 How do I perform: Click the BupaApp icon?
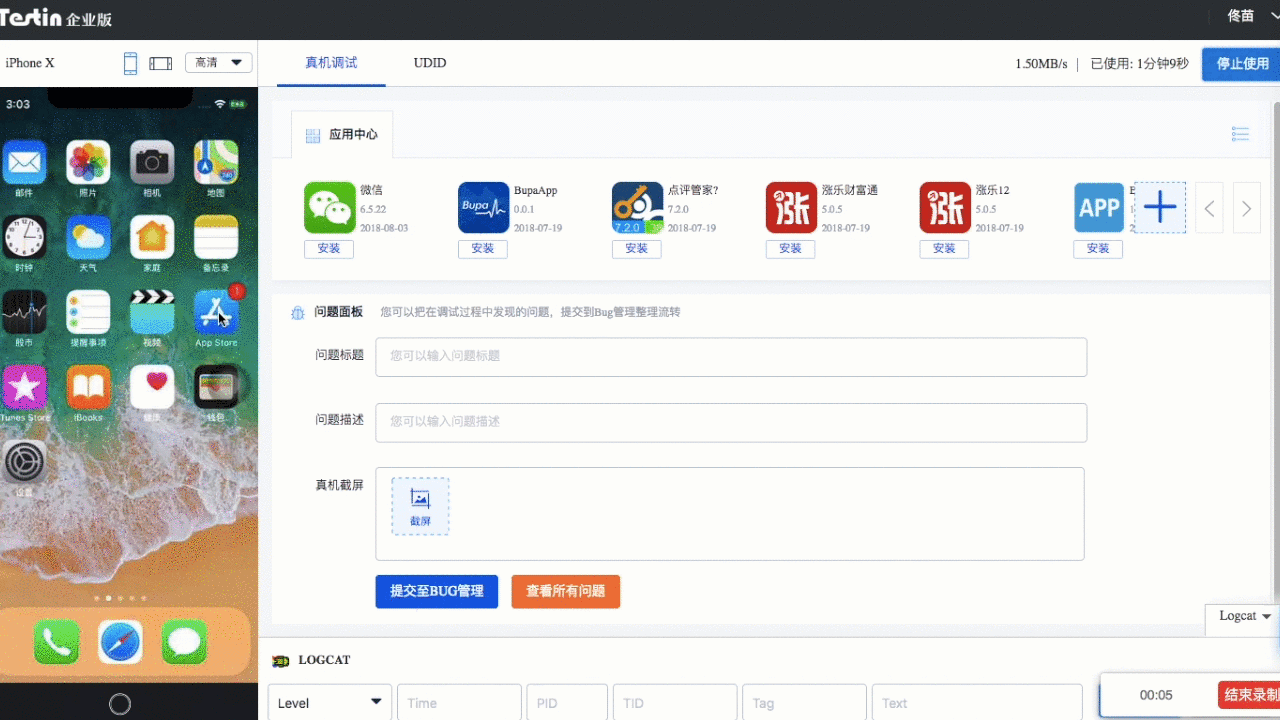tap(484, 207)
